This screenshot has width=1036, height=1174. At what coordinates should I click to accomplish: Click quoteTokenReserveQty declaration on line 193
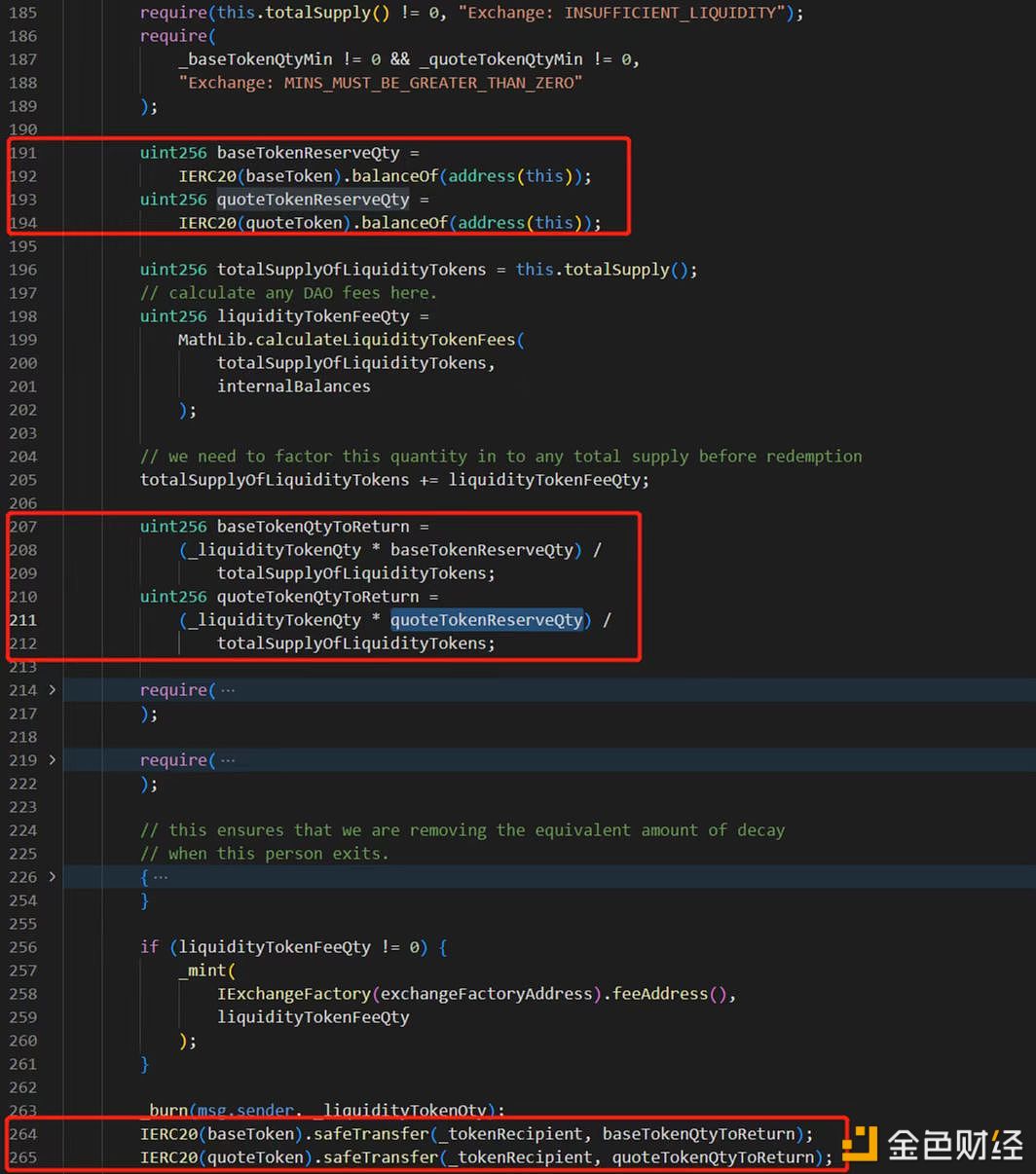[313, 200]
